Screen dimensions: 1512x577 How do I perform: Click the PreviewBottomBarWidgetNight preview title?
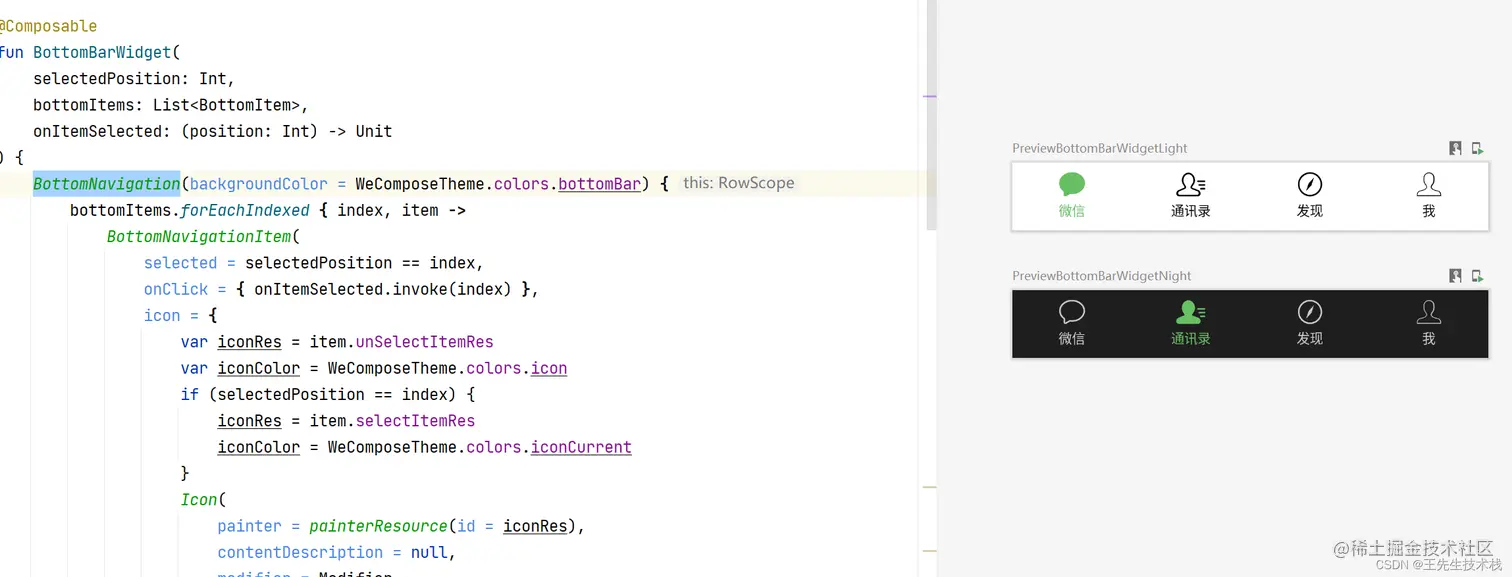pos(1102,276)
